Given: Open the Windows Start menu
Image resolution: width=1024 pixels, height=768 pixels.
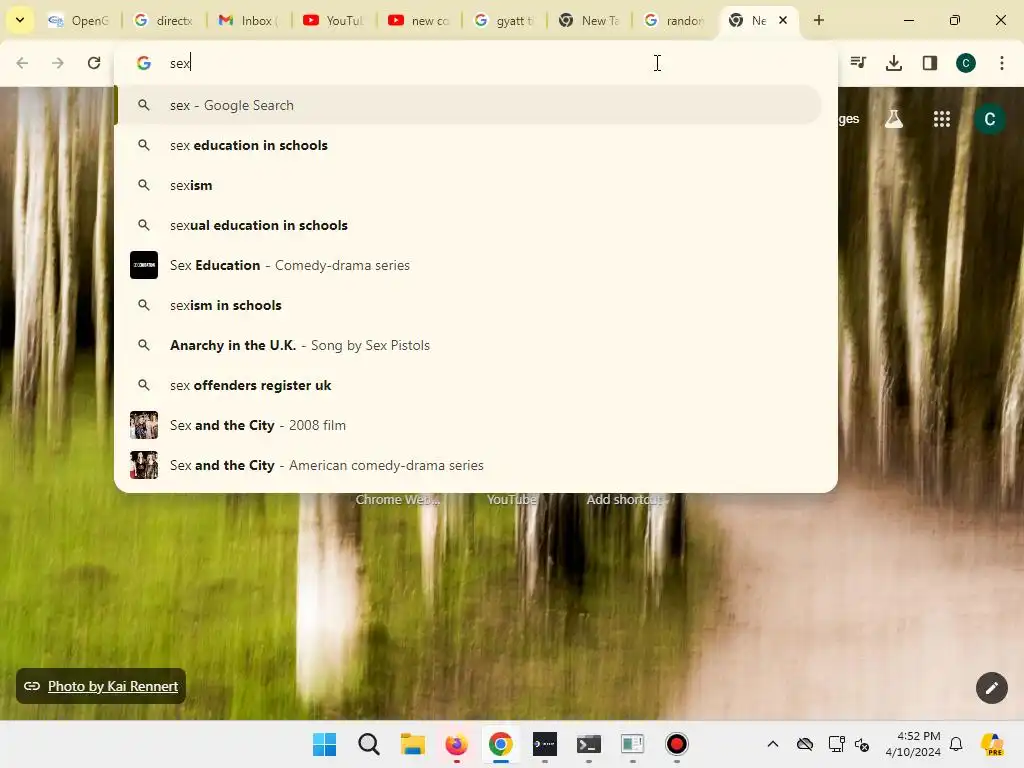Looking at the screenshot, I should pos(325,744).
